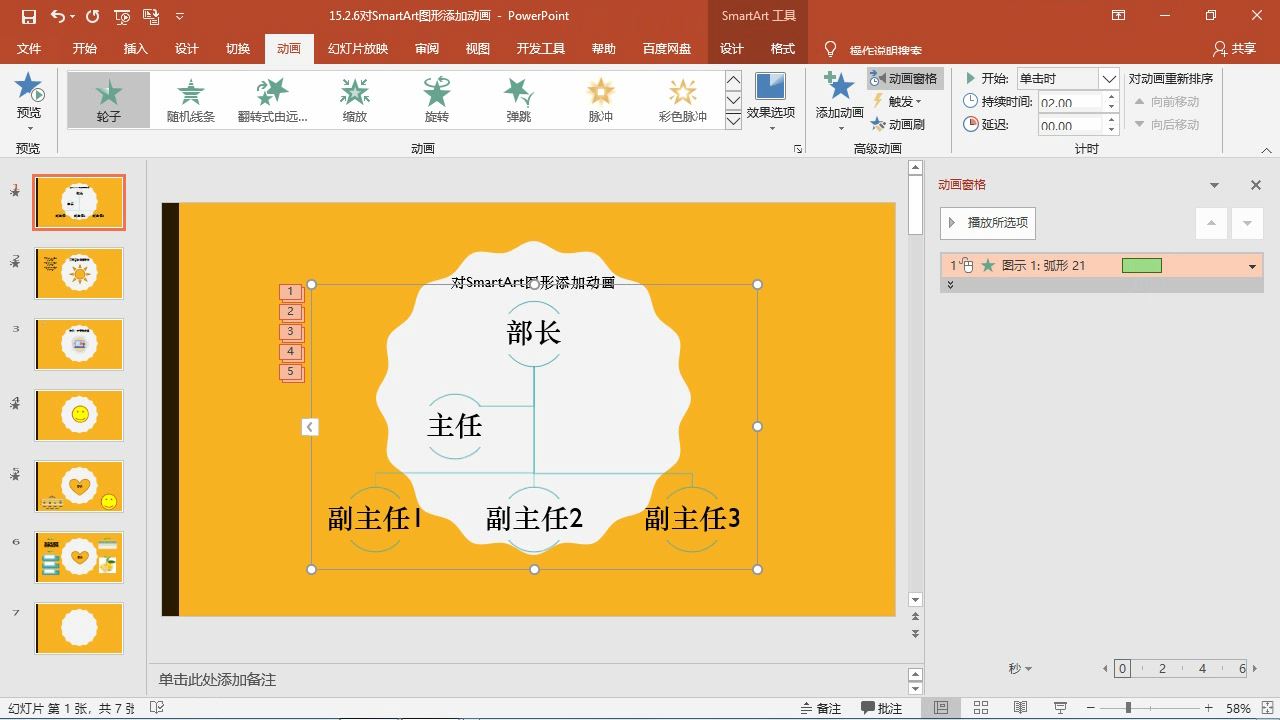Open dropdown for 图示 1: 弧形 21 animation
This screenshot has width=1280, height=720.
point(1252,266)
